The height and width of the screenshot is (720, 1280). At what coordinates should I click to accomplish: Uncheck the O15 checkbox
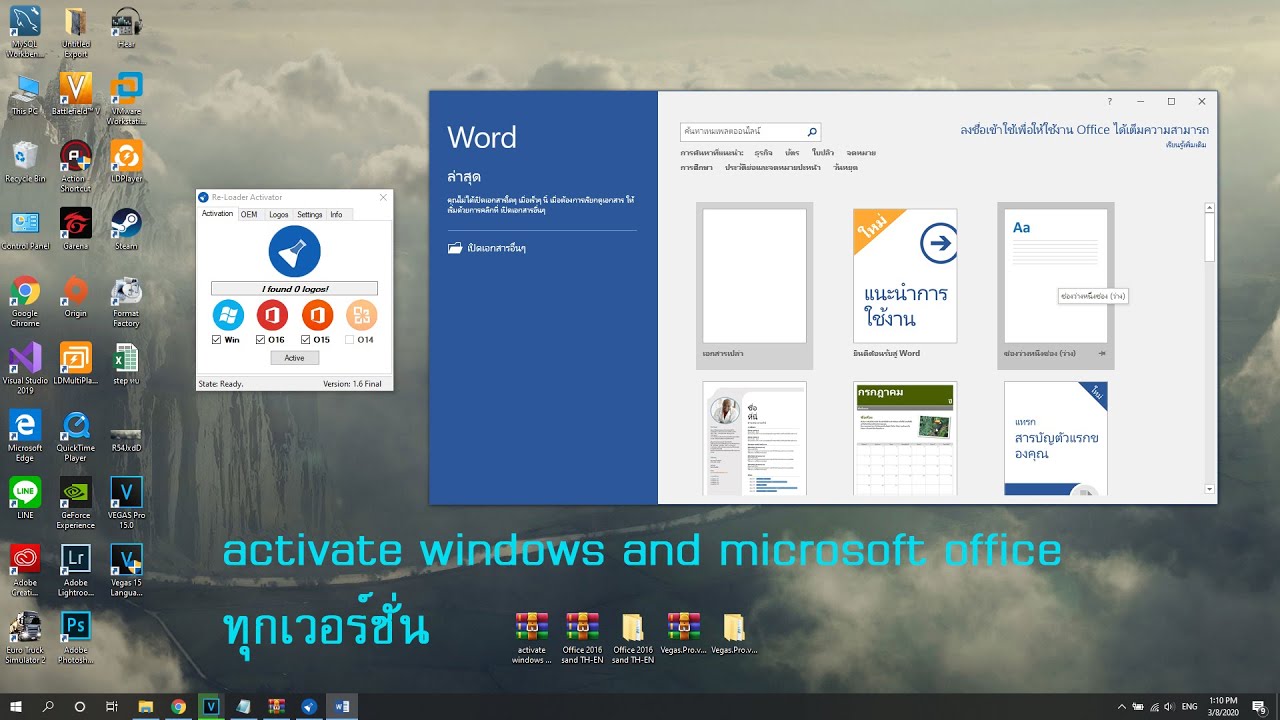(x=306, y=340)
